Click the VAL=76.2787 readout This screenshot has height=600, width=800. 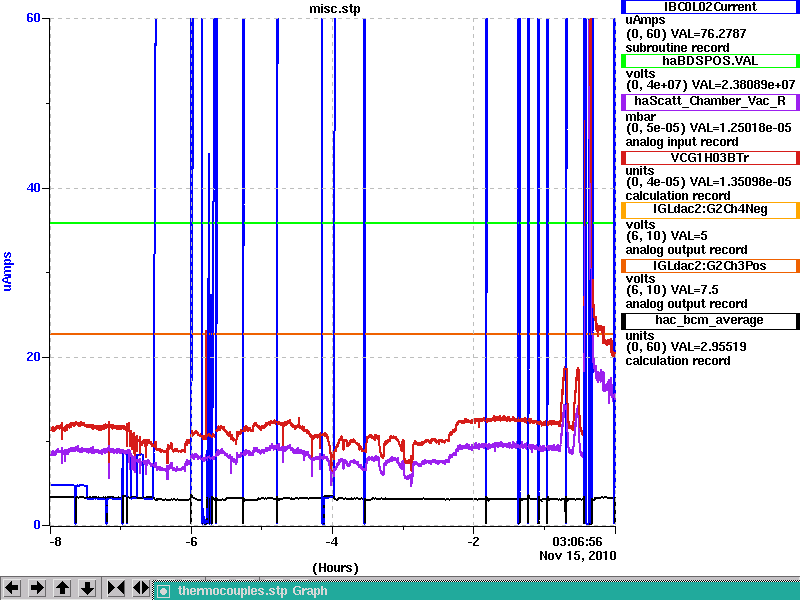pos(708,34)
